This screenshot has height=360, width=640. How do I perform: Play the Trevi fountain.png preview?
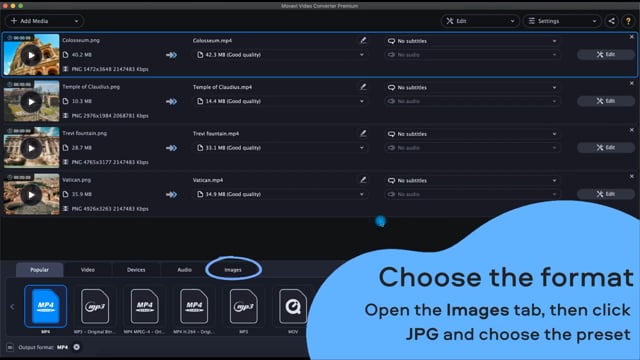31,148
